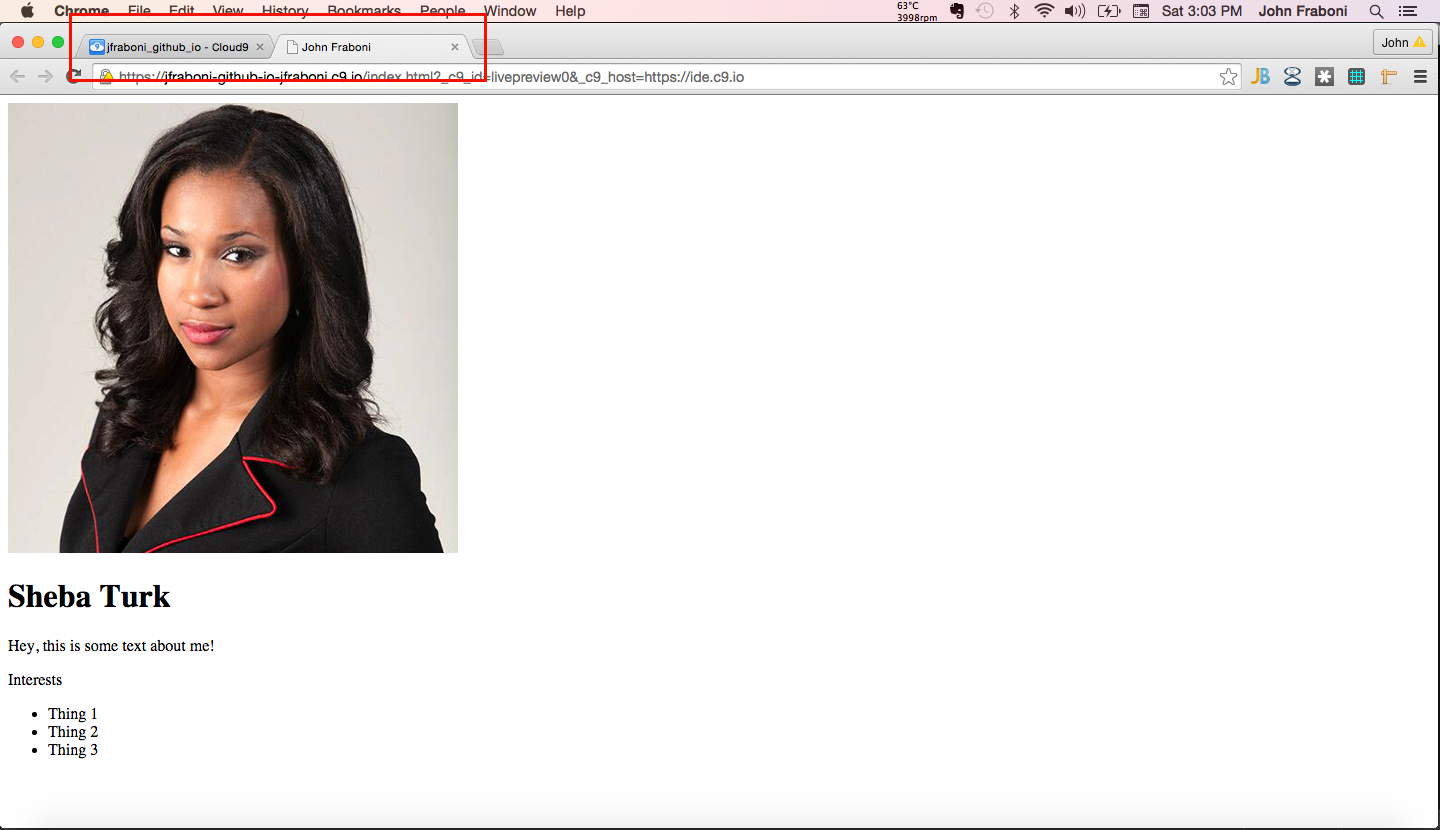
Task: Open the File menu
Action: point(139,11)
